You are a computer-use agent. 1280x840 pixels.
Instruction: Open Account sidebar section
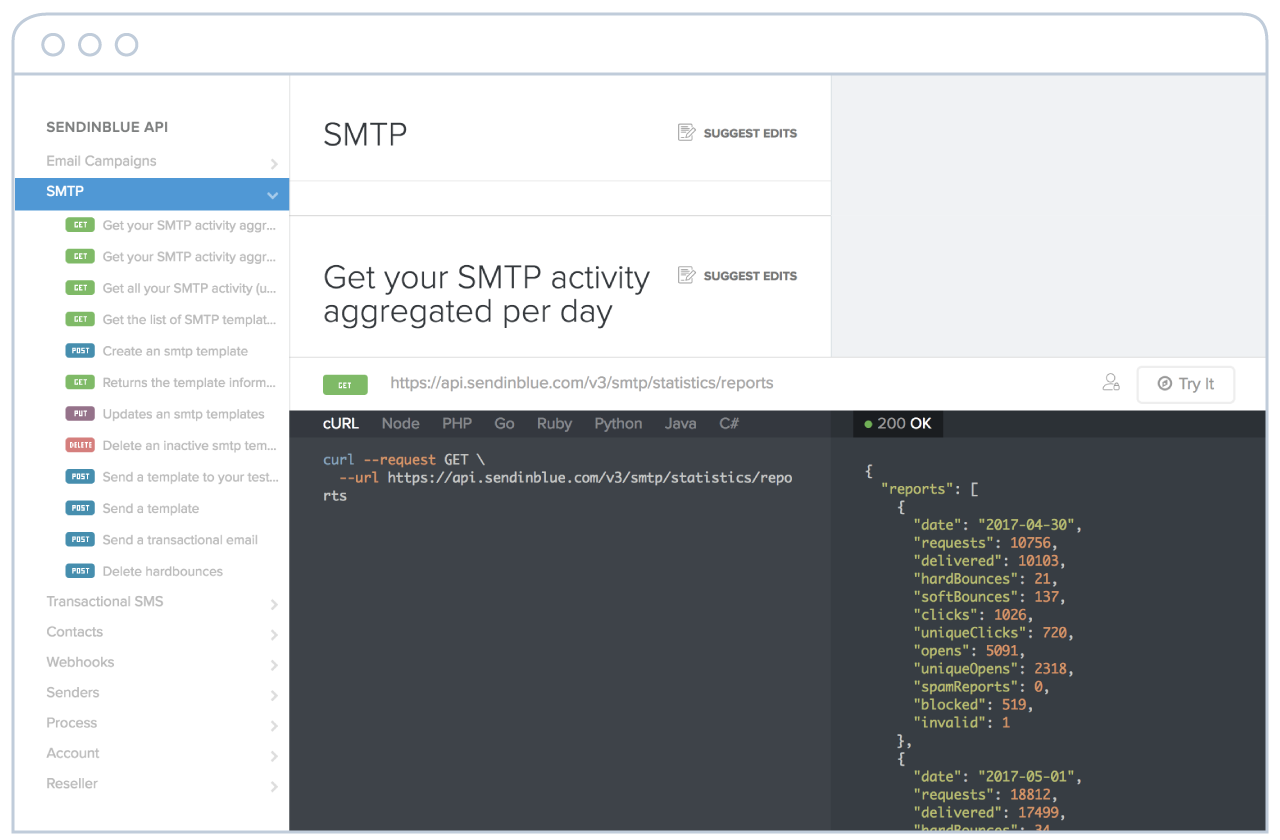[x=73, y=753]
